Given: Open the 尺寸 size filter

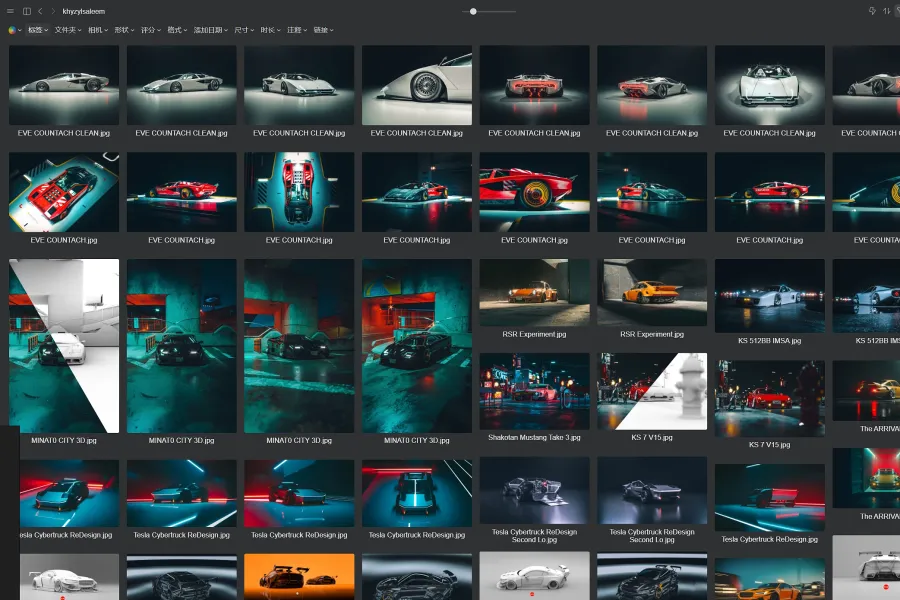Looking at the screenshot, I should click(244, 30).
